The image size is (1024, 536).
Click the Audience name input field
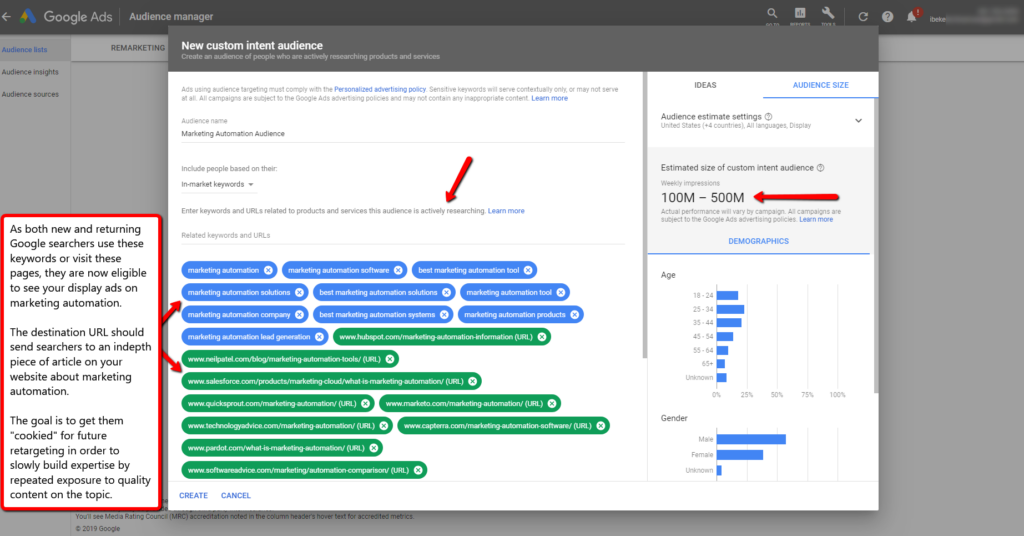(400, 133)
